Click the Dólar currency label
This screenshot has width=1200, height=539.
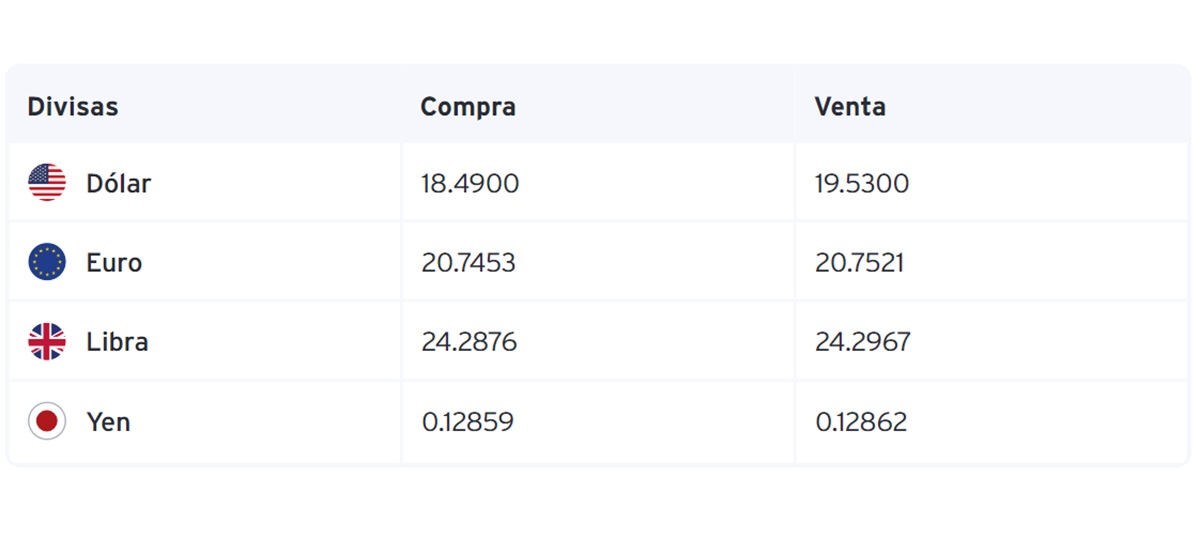click(118, 183)
